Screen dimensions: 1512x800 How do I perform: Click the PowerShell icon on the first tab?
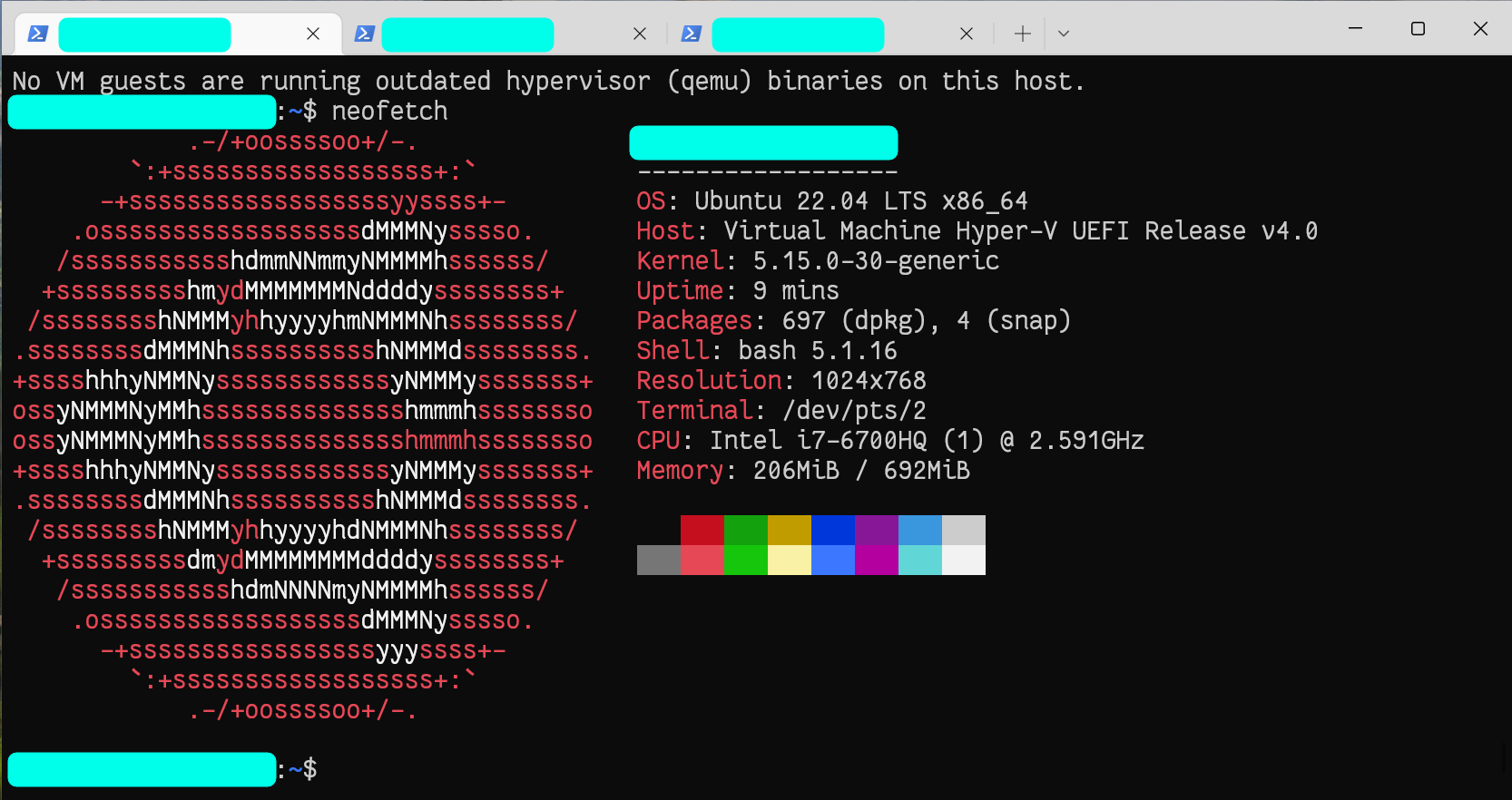click(x=37, y=34)
